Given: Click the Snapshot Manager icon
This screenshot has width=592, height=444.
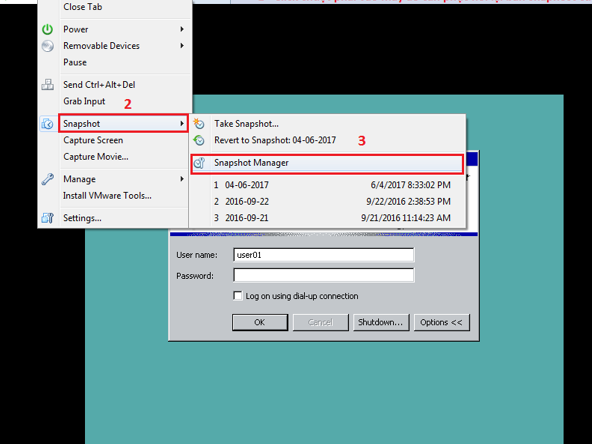Looking at the screenshot, I should click(199, 163).
